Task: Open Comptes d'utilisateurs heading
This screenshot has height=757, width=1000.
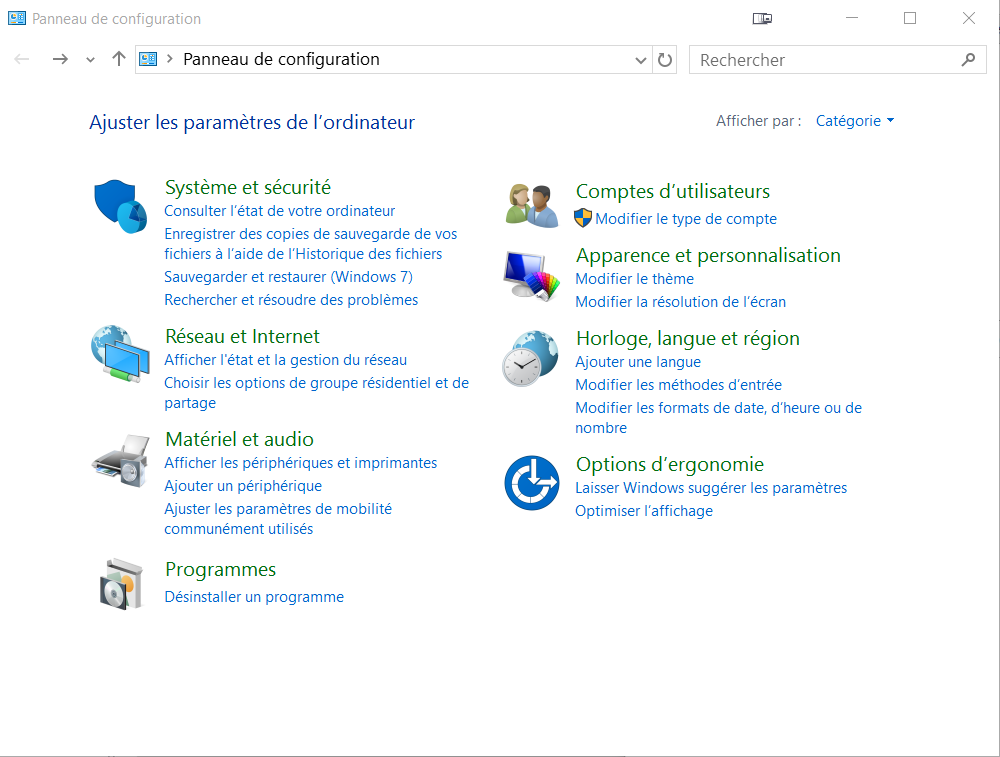Action: pyautogui.click(x=672, y=191)
